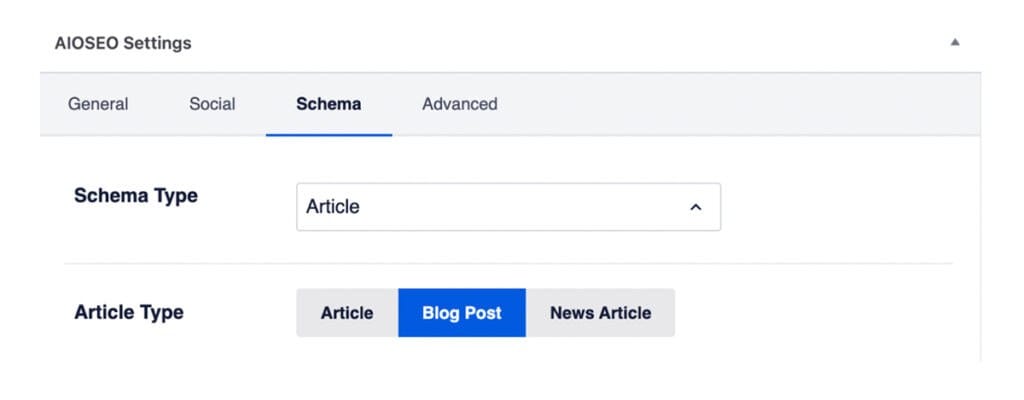This screenshot has height=400, width=1024.
Task: Switch to the General tab
Action: 98,103
